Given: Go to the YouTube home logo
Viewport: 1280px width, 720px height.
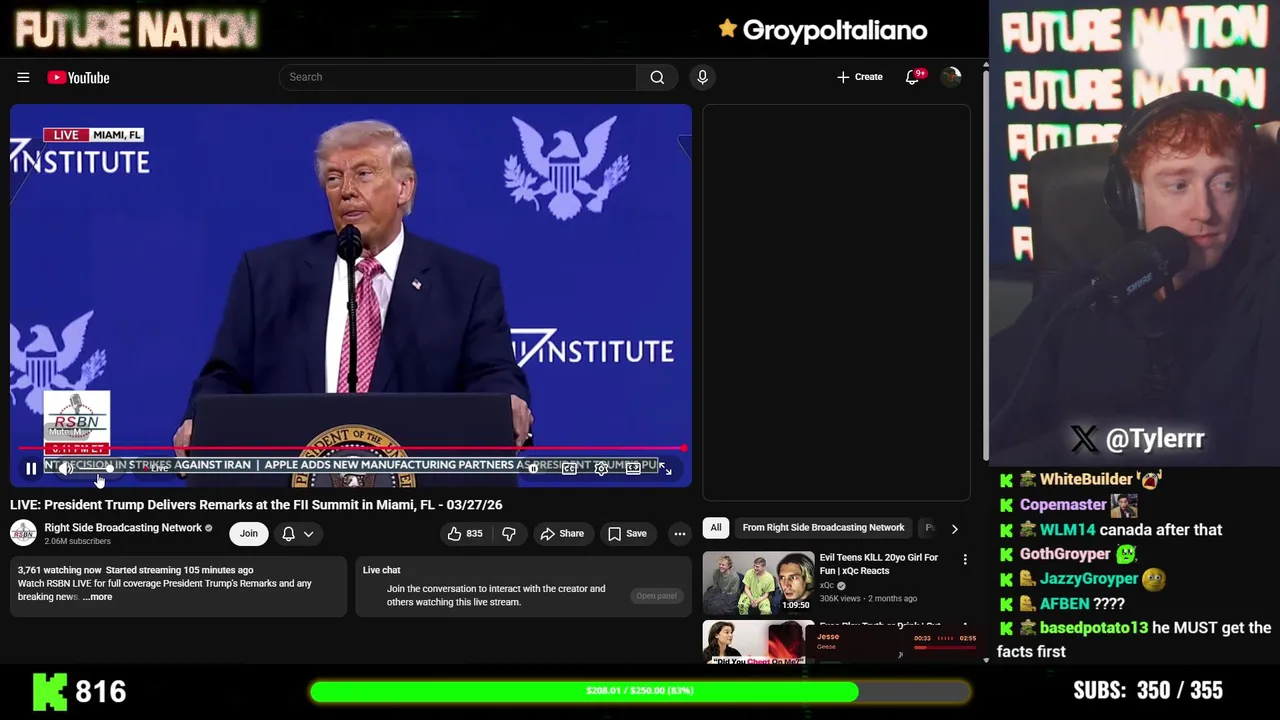Looking at the screenshot, I should click(x=78, y=77).
